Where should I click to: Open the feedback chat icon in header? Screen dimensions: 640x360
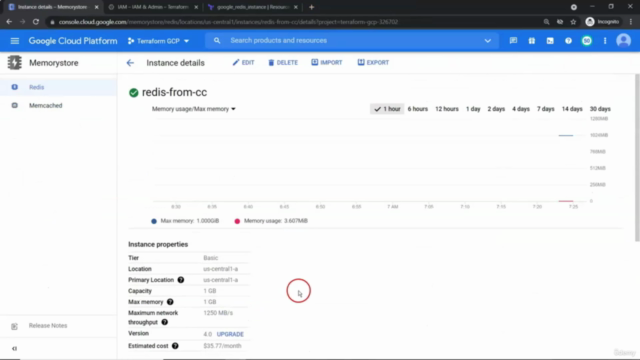[x=513, y=40]
